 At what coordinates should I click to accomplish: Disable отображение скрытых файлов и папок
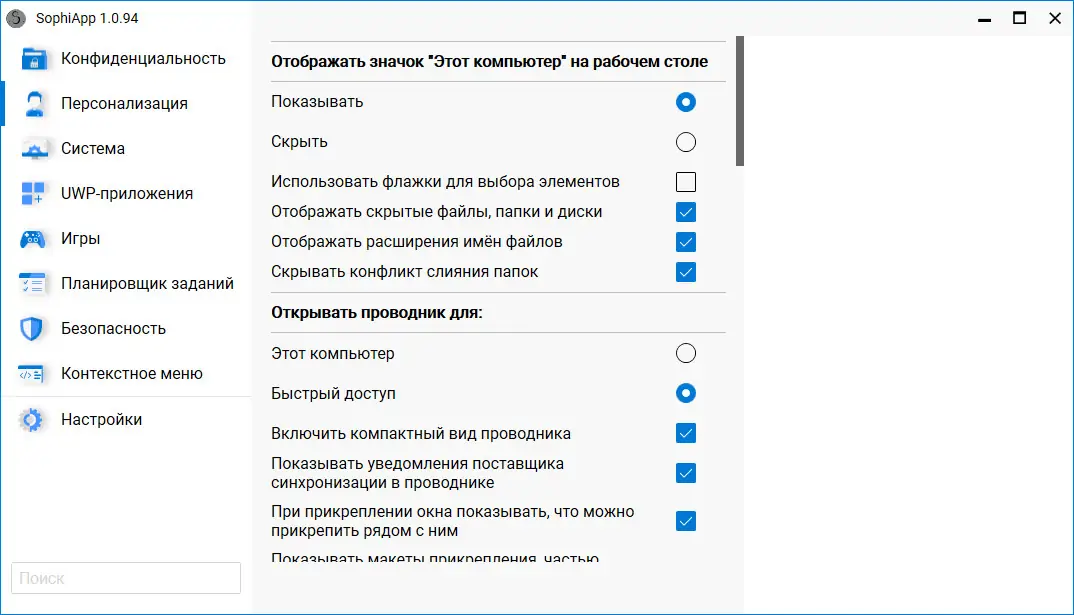point(686,211)
